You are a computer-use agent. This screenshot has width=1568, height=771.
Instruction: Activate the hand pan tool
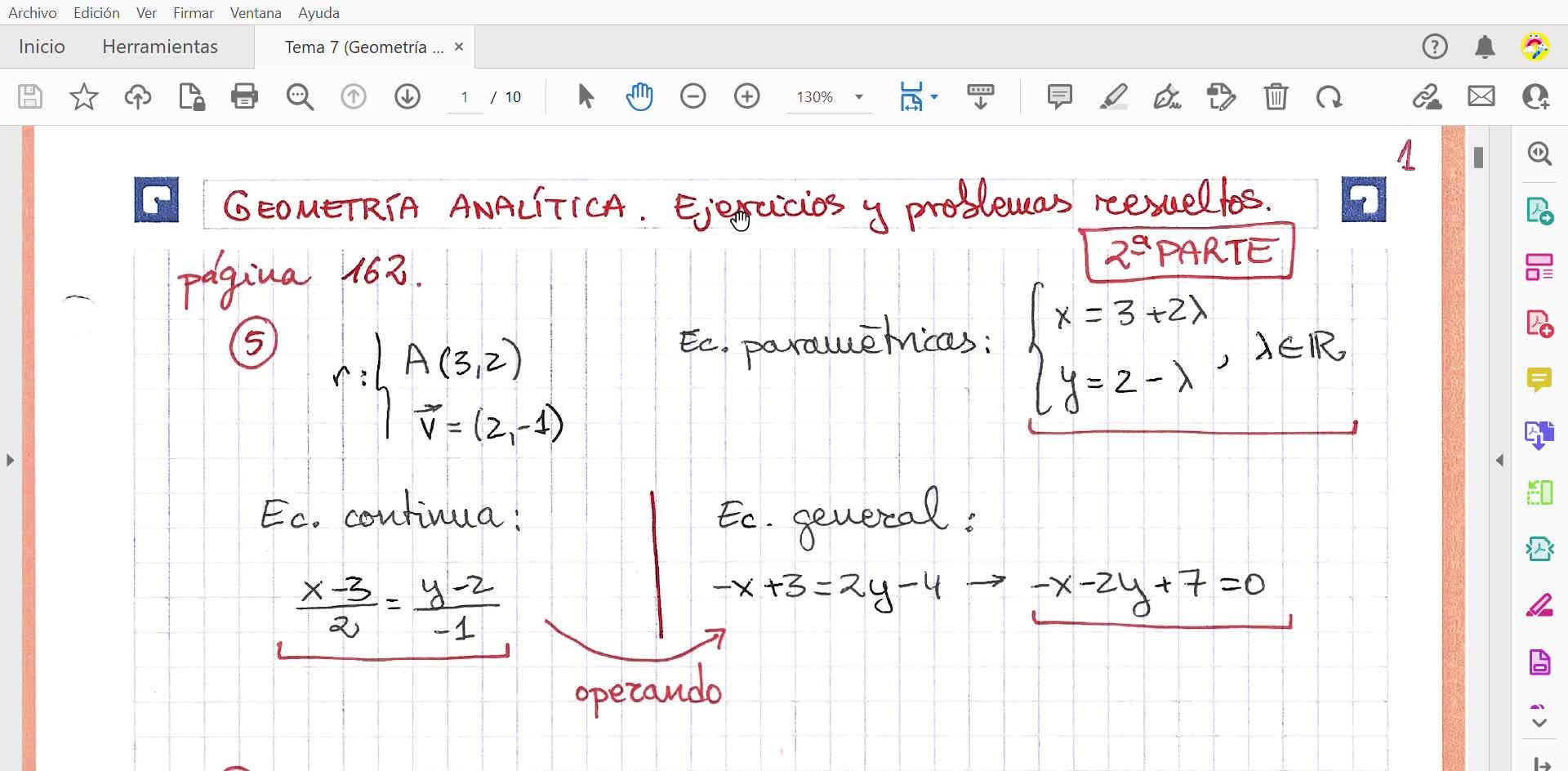click(x=639, y=96)
